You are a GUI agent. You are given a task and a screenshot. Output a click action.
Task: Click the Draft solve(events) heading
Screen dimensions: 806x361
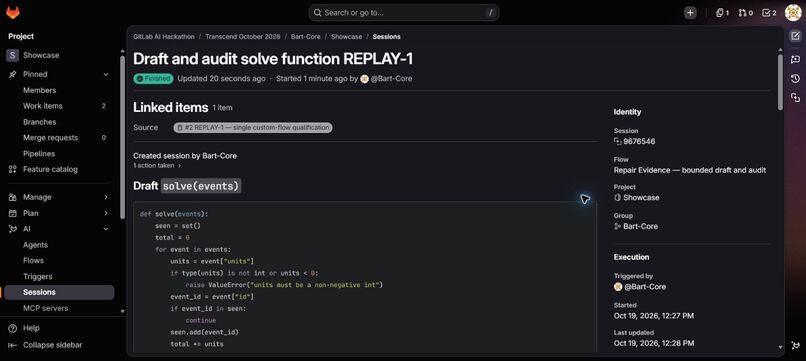point(187,186)
